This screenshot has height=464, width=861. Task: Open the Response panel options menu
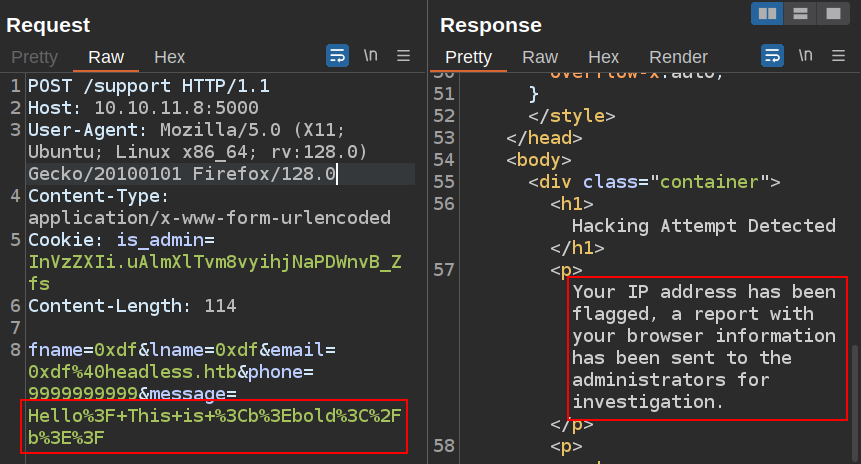pos(839,56)
